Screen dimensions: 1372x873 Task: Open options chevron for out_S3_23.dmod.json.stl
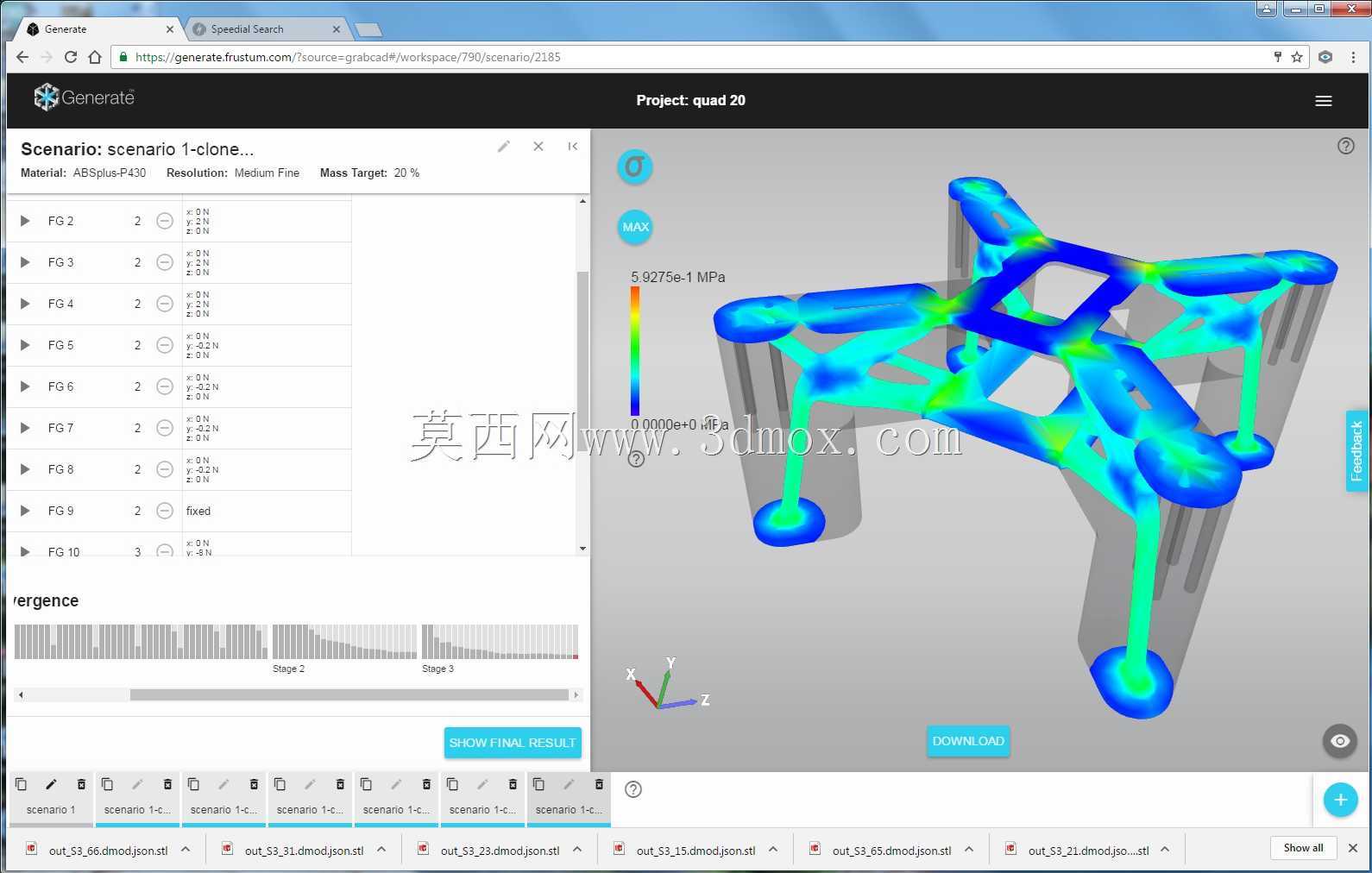coord(577,850)
